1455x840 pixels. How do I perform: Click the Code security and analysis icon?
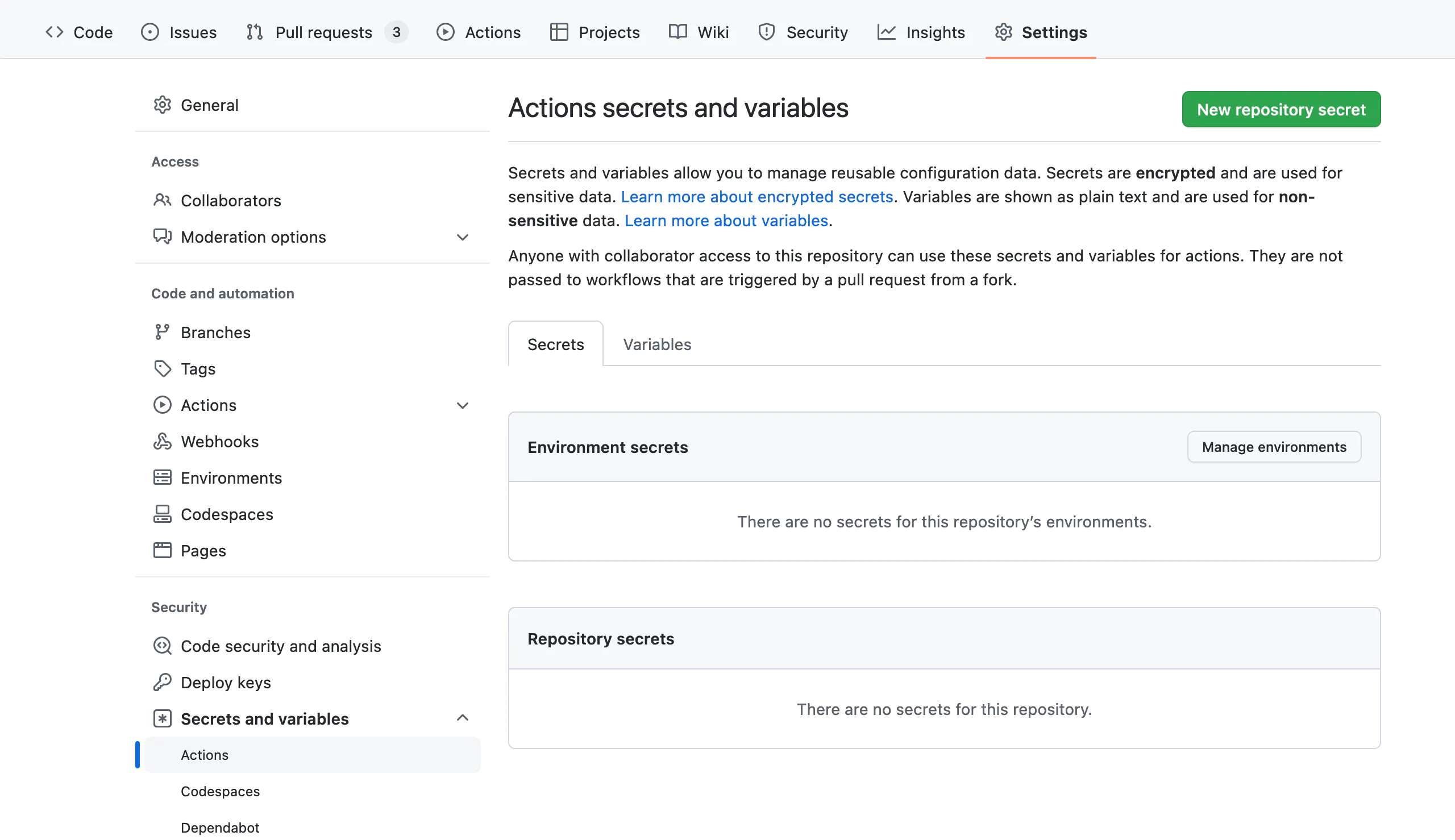pos(163,646)
